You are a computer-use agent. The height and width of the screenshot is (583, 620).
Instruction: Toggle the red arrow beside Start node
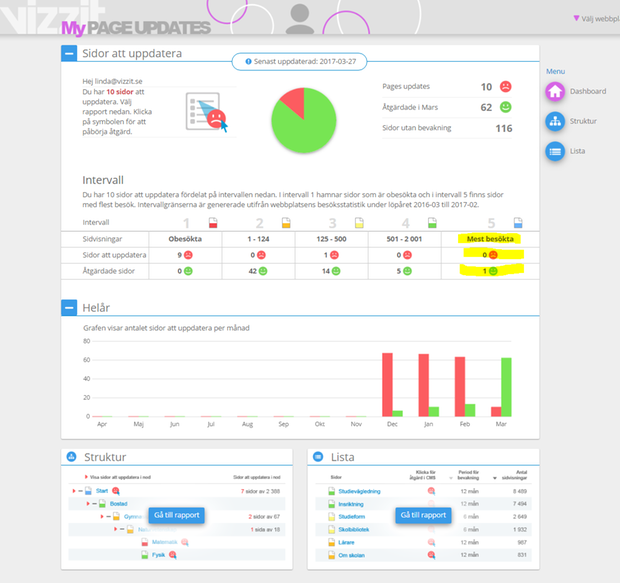pos(74,491)
